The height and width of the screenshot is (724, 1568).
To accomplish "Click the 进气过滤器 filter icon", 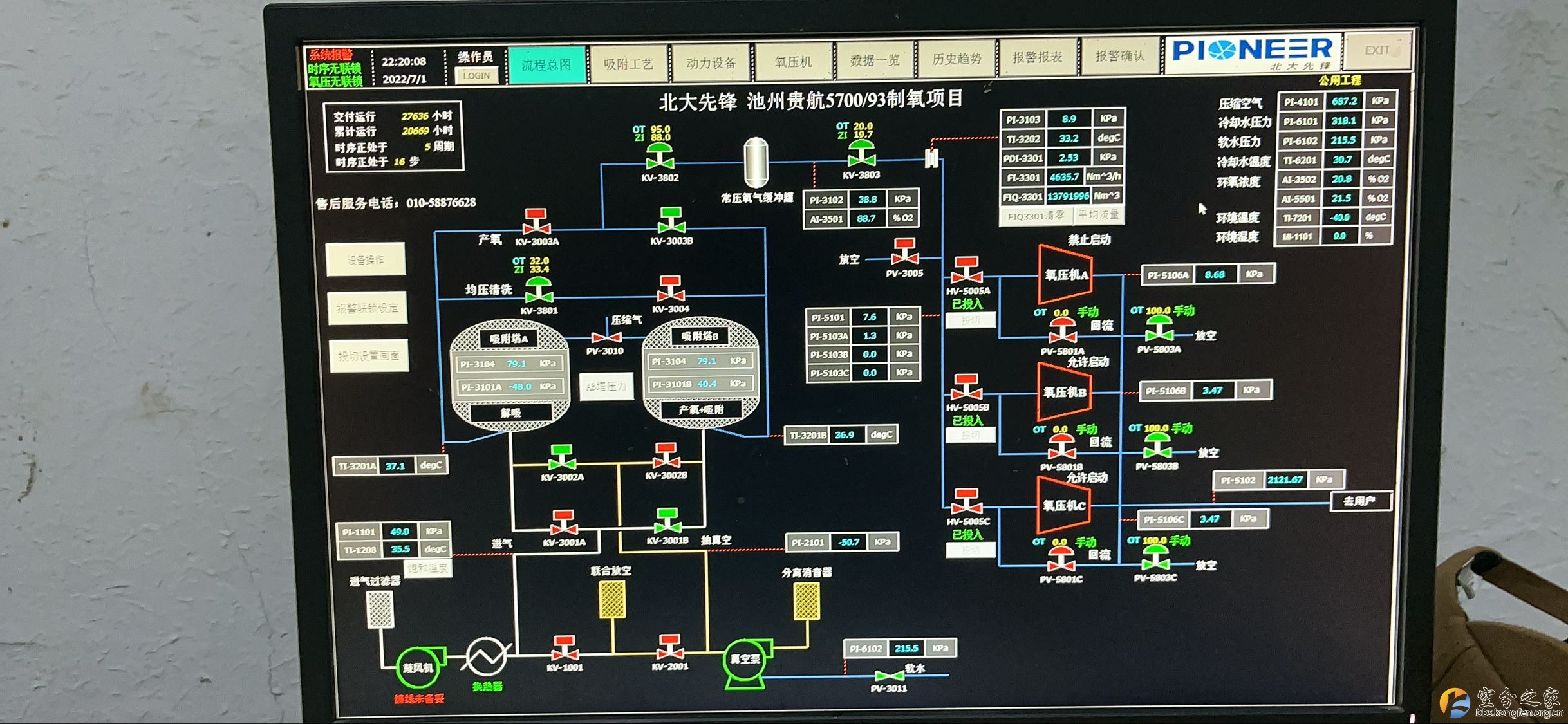I will tap(380, 609).
